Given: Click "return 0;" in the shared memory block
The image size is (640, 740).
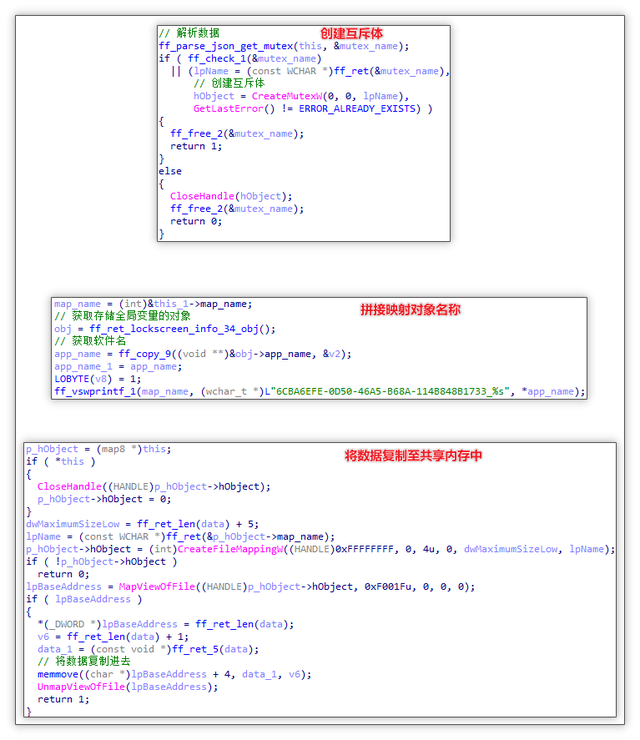Looking at the screenshot, I should [63, 574].
